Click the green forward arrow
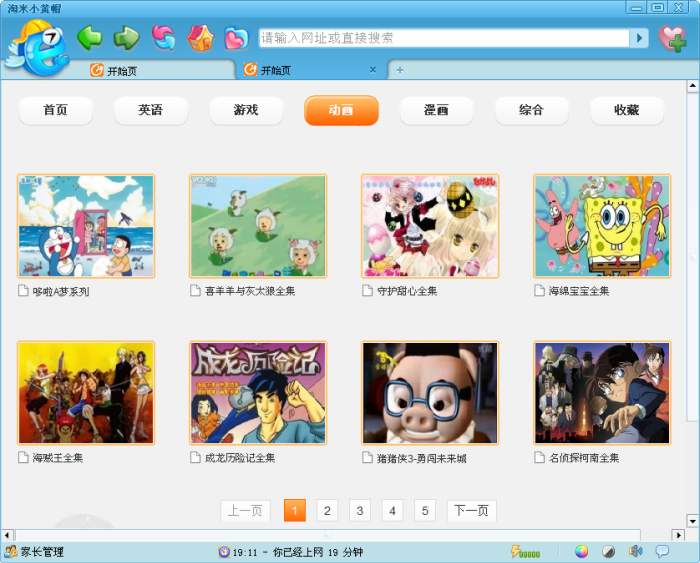This screenshot has height=563, width=700. tap(126, 38)
